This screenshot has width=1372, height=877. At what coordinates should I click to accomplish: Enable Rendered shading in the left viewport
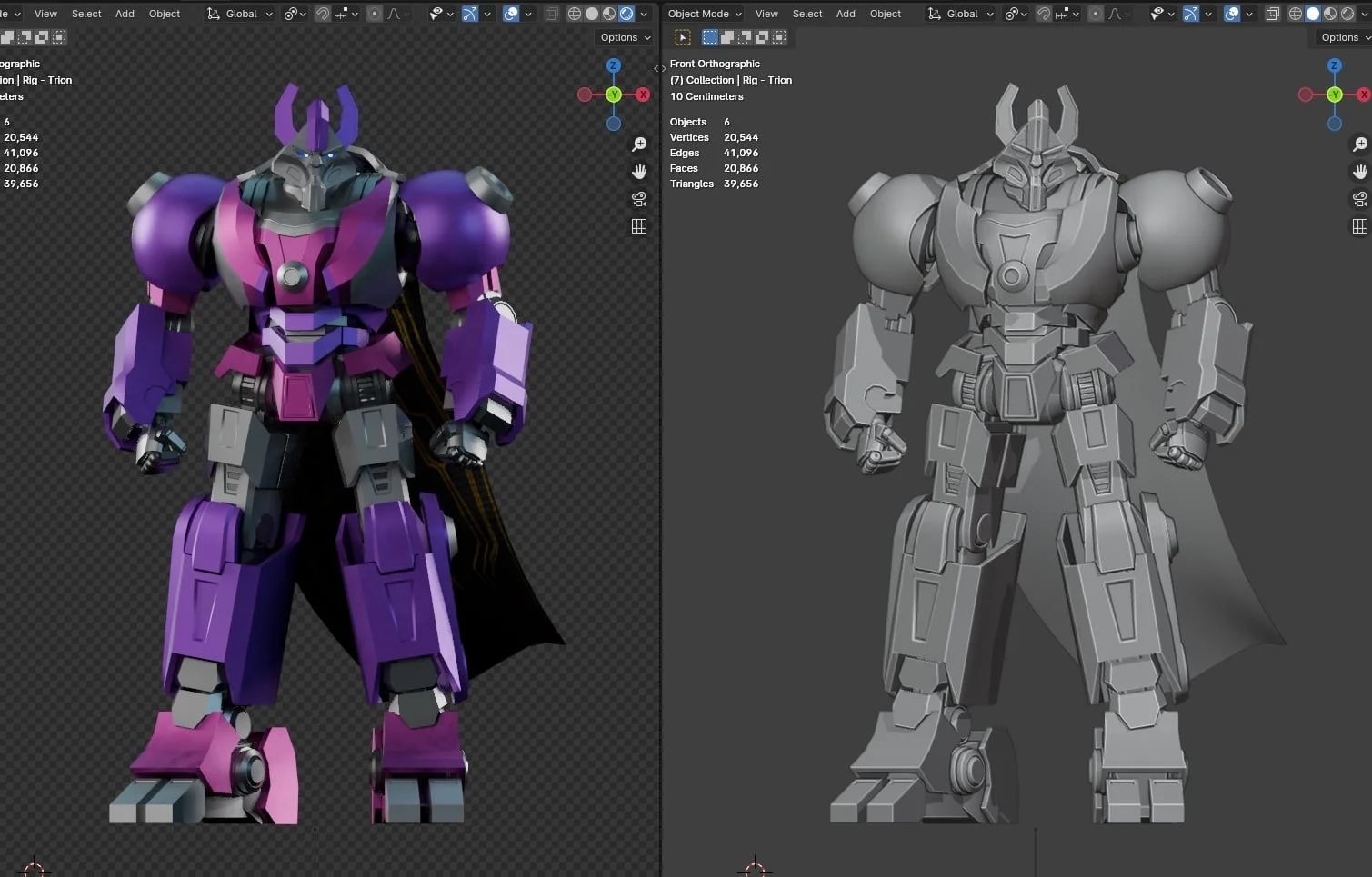click(624, 14)
